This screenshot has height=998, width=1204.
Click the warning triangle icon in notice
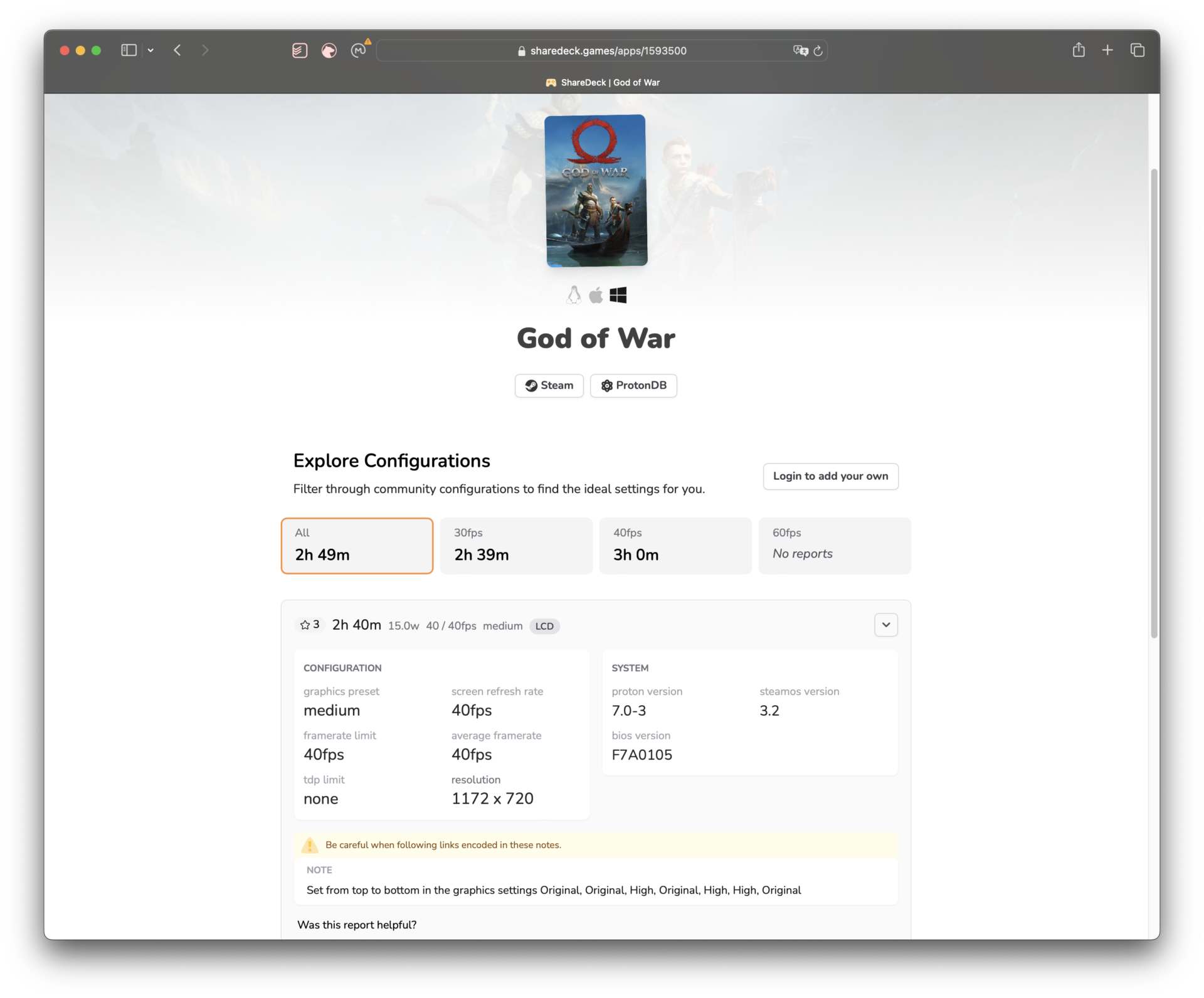pyautogui.click(x=310, y=845)
